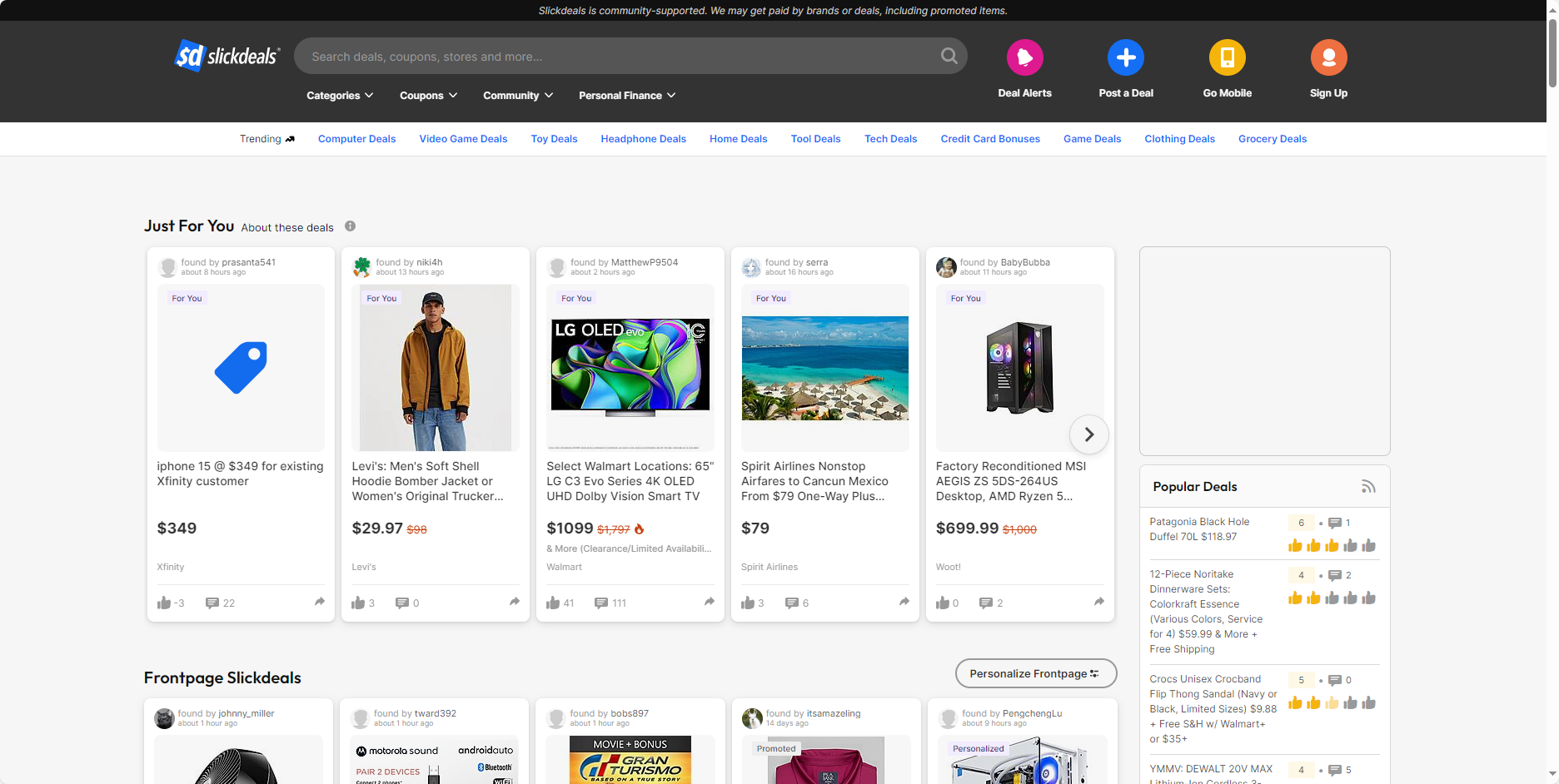Open Grocery Deals tab
This screenshot has width=1559, height=784.
(1272, 139)
